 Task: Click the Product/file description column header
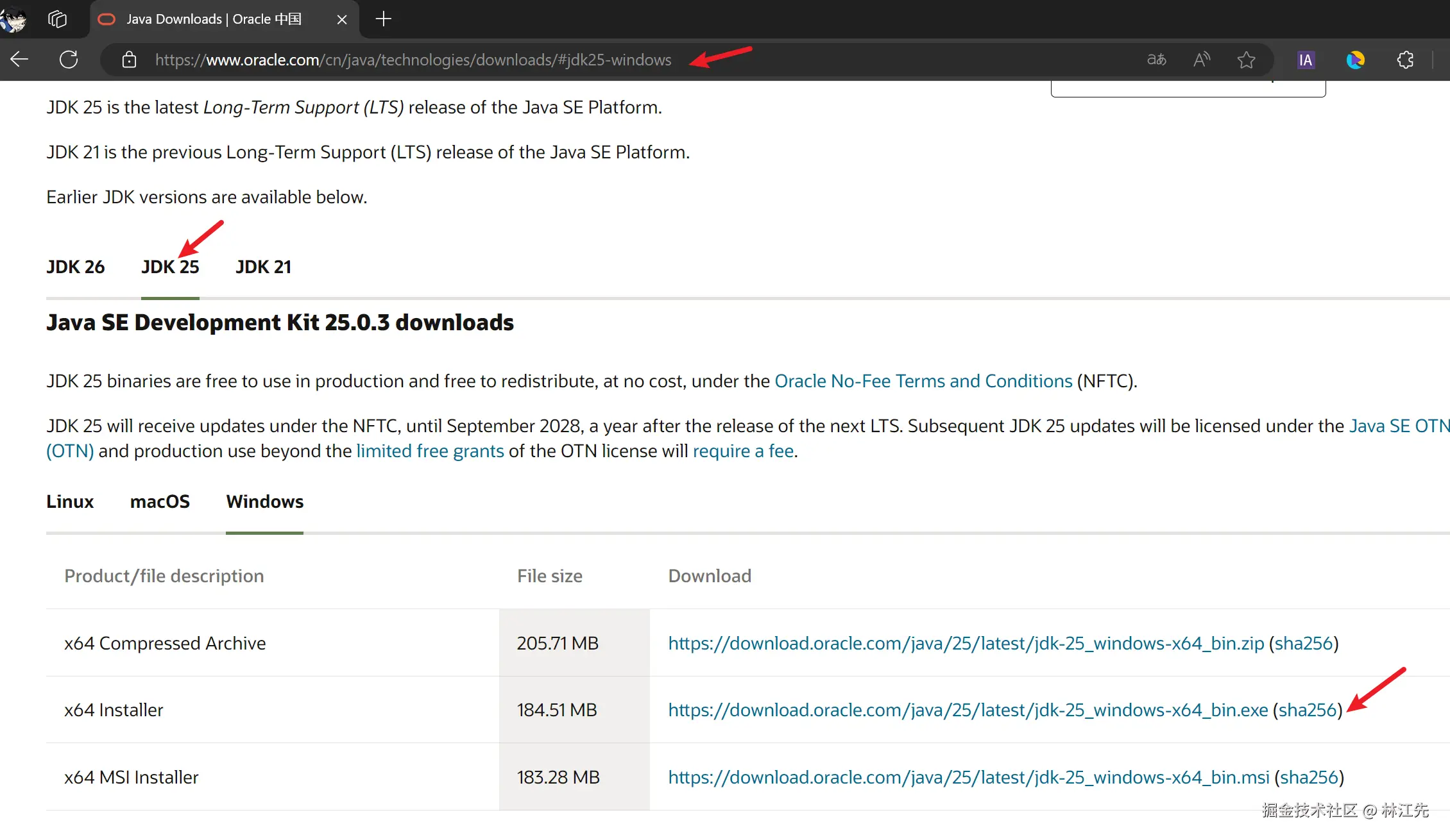tap(164, 576)
